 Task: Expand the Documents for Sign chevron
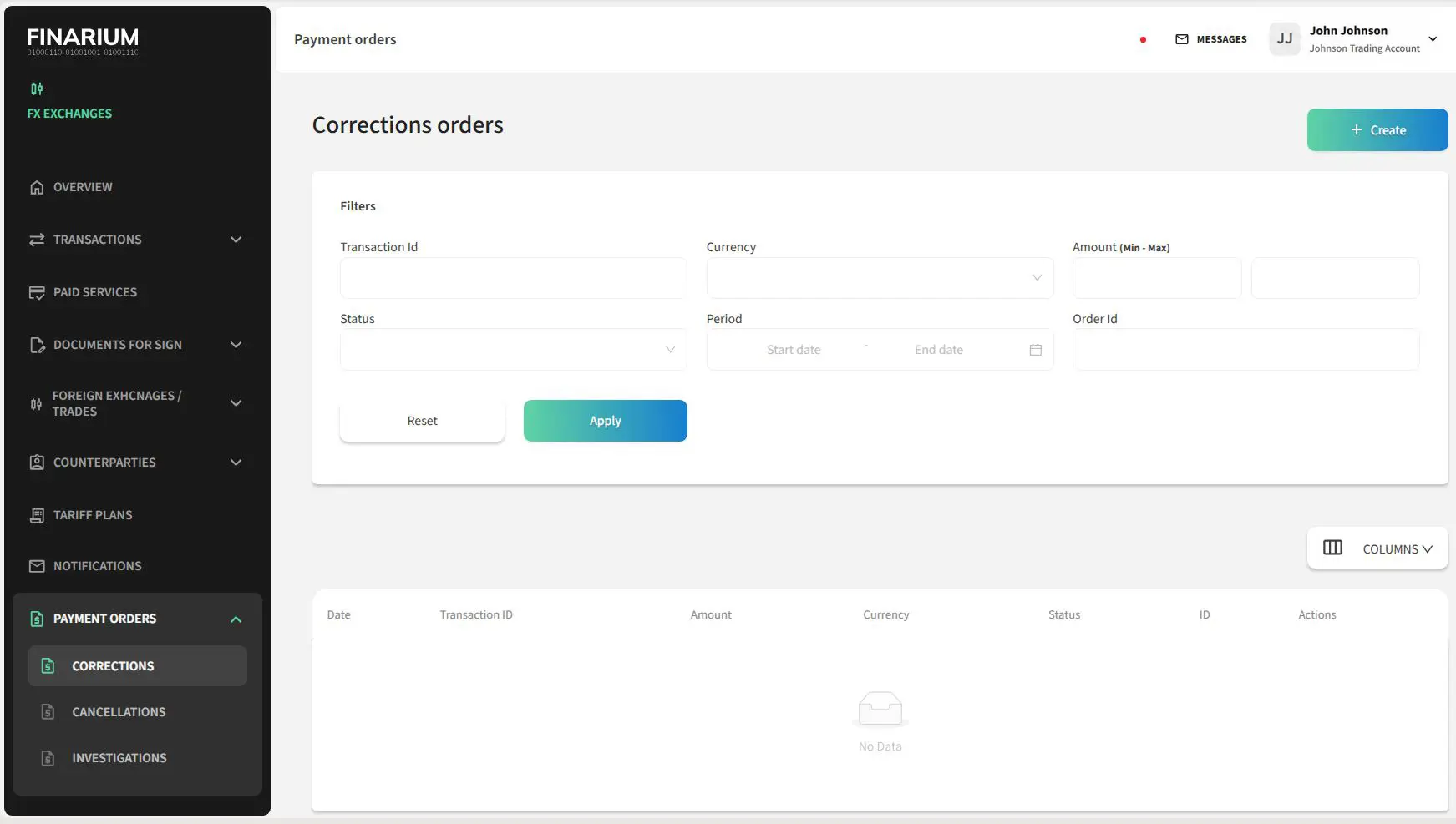coord(236,345)
